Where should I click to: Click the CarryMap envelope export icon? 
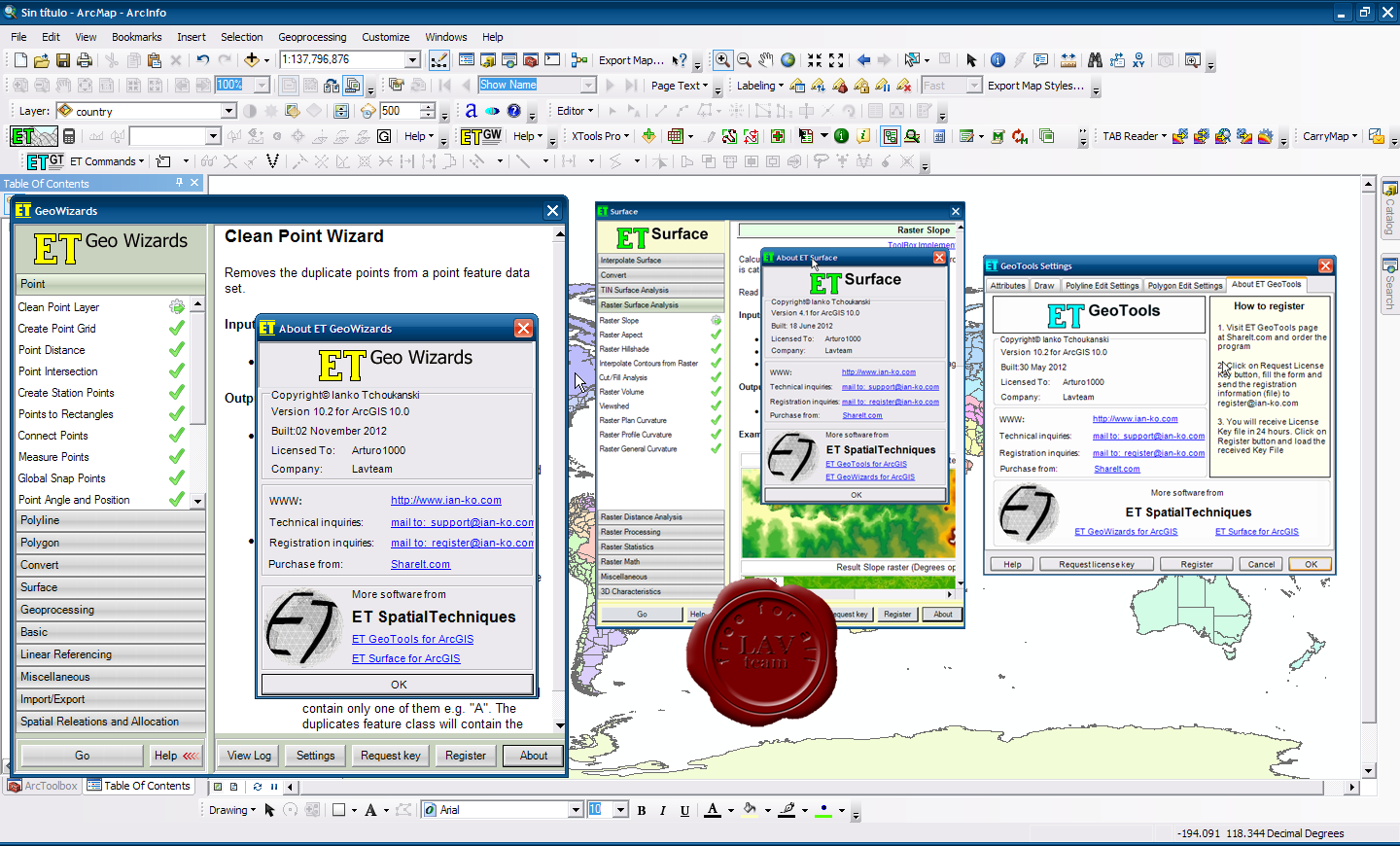click(1377, 136)
